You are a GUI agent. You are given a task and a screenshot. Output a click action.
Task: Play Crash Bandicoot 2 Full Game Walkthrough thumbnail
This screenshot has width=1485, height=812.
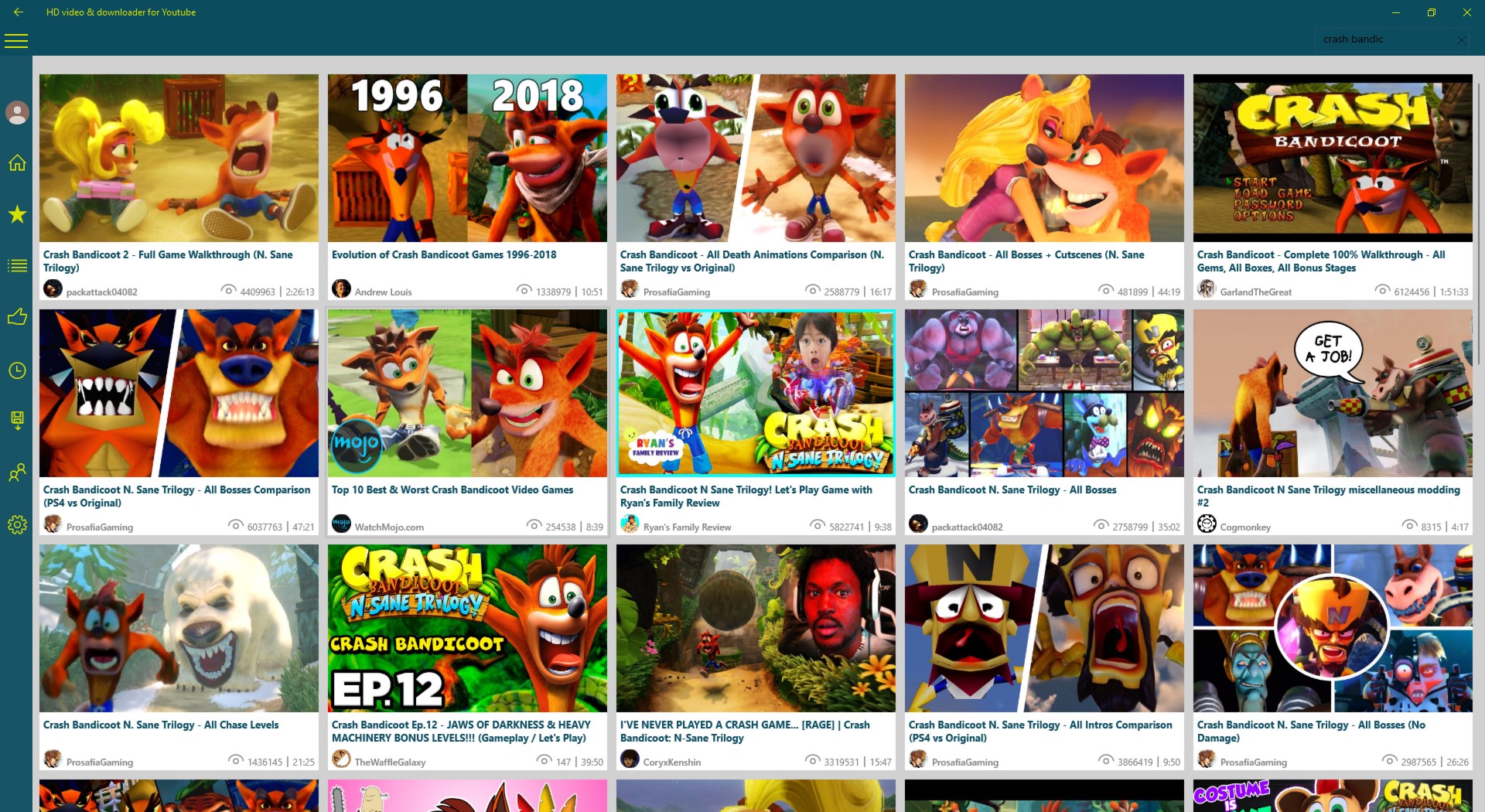tap(179, 159)
